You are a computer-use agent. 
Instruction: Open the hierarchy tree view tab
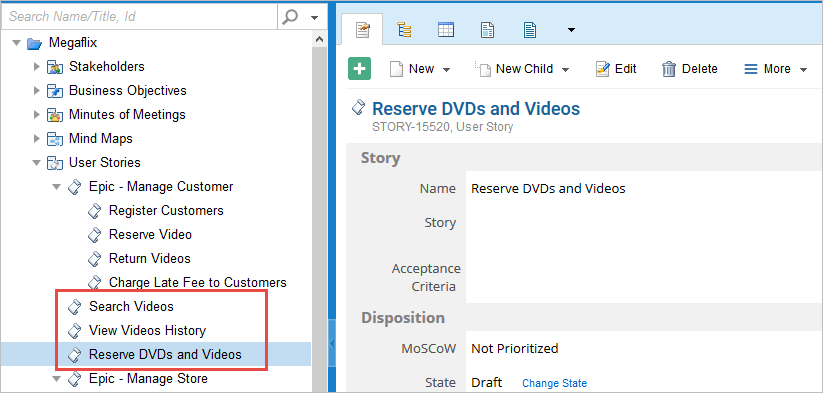(x=404, y=30)
